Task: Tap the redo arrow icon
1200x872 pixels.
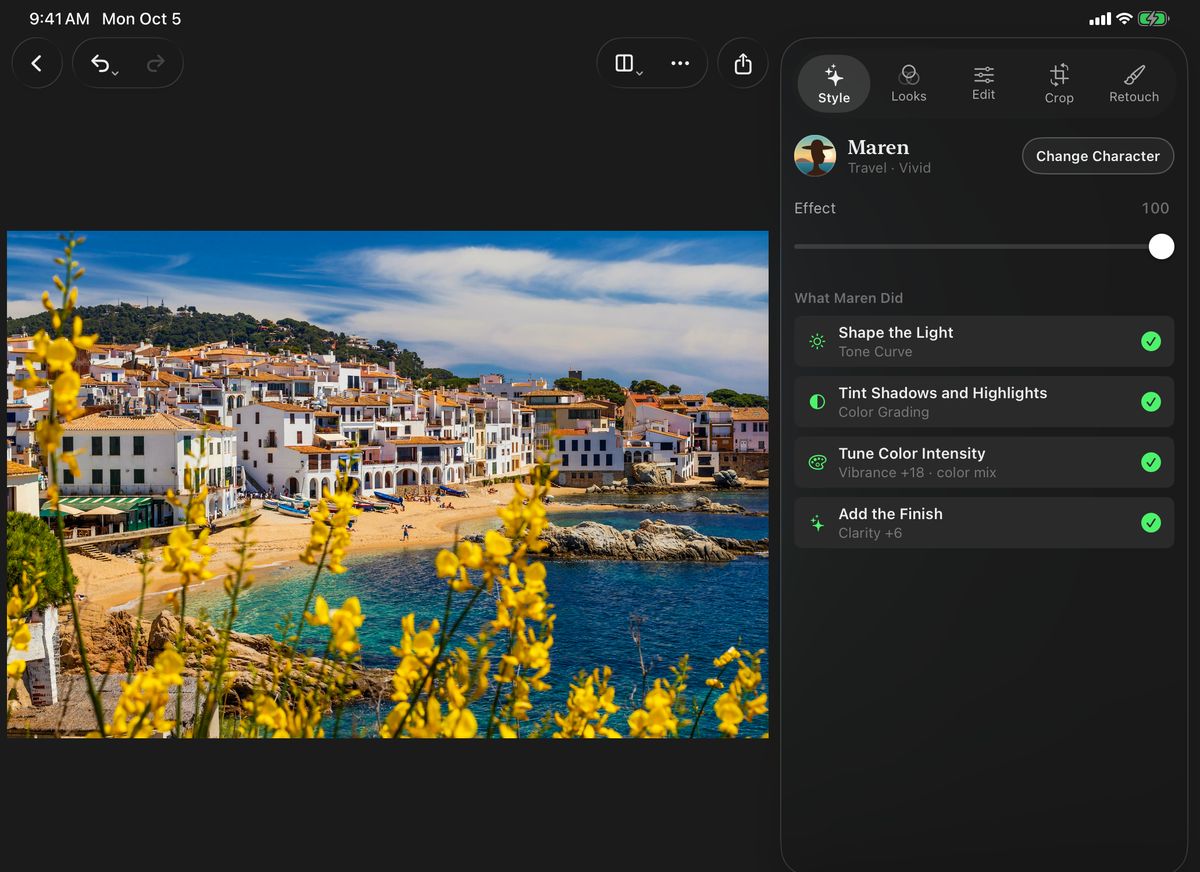Action: tap(155, 64)
